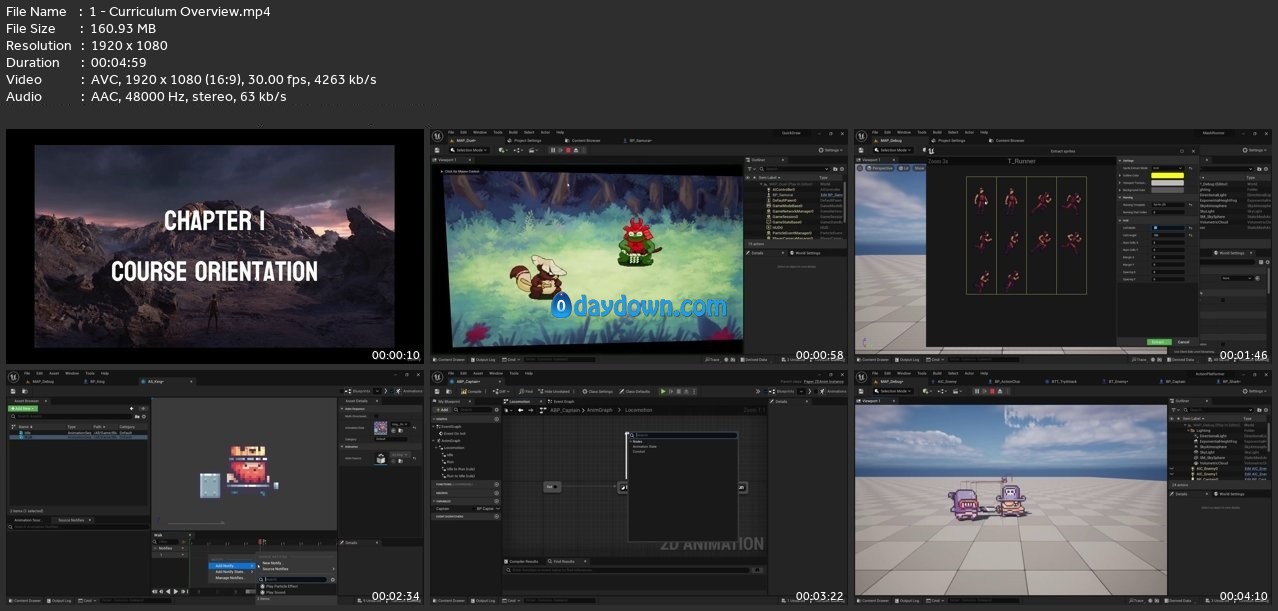Pick the yellow Outline Color swatch
Image resolution: width=1278 pixels, height=611 pixels.
click(x=1168, y=176)
